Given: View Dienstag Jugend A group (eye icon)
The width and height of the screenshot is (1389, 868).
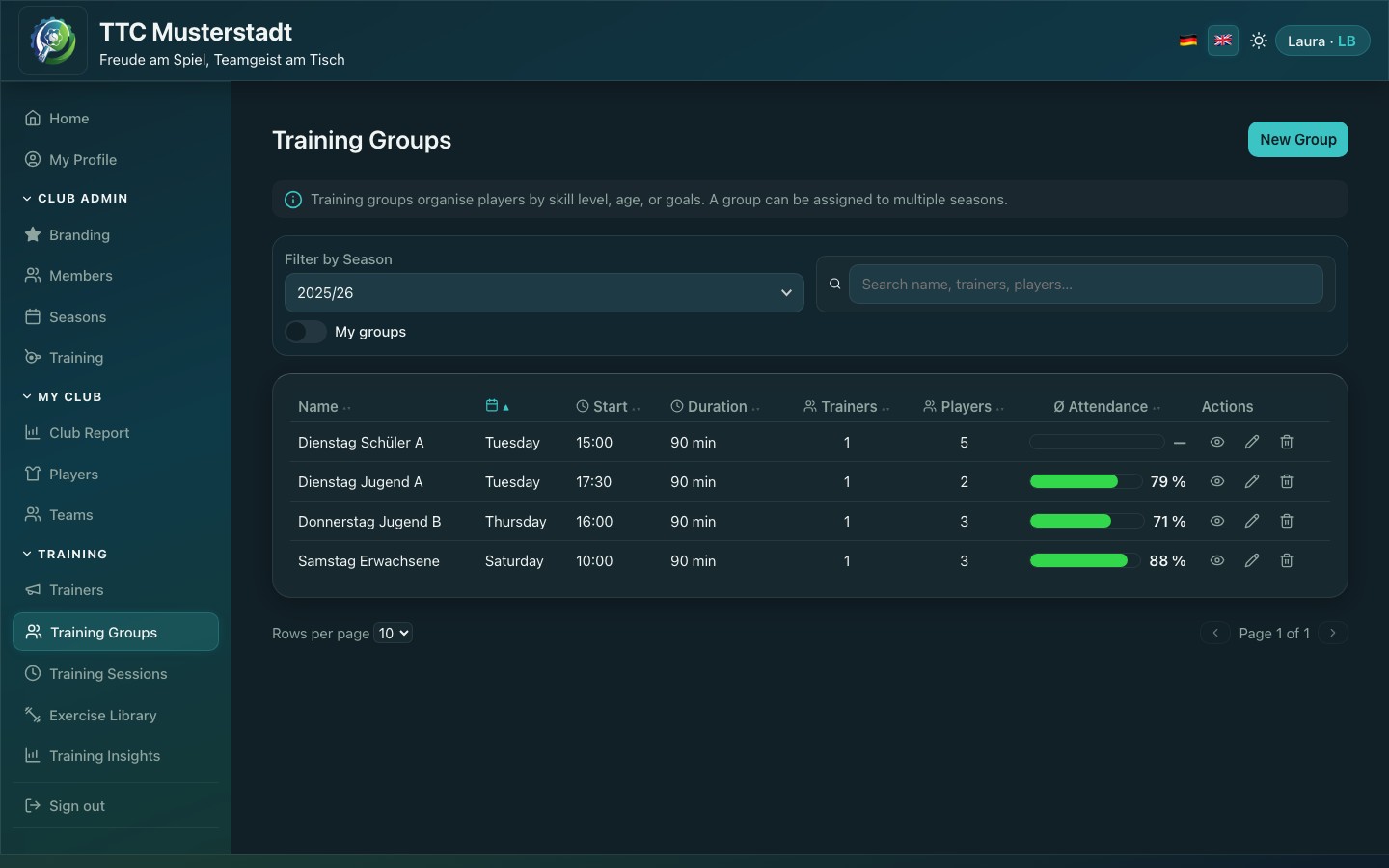Looking at the screenshot, I should click(x=1217, y=481).
